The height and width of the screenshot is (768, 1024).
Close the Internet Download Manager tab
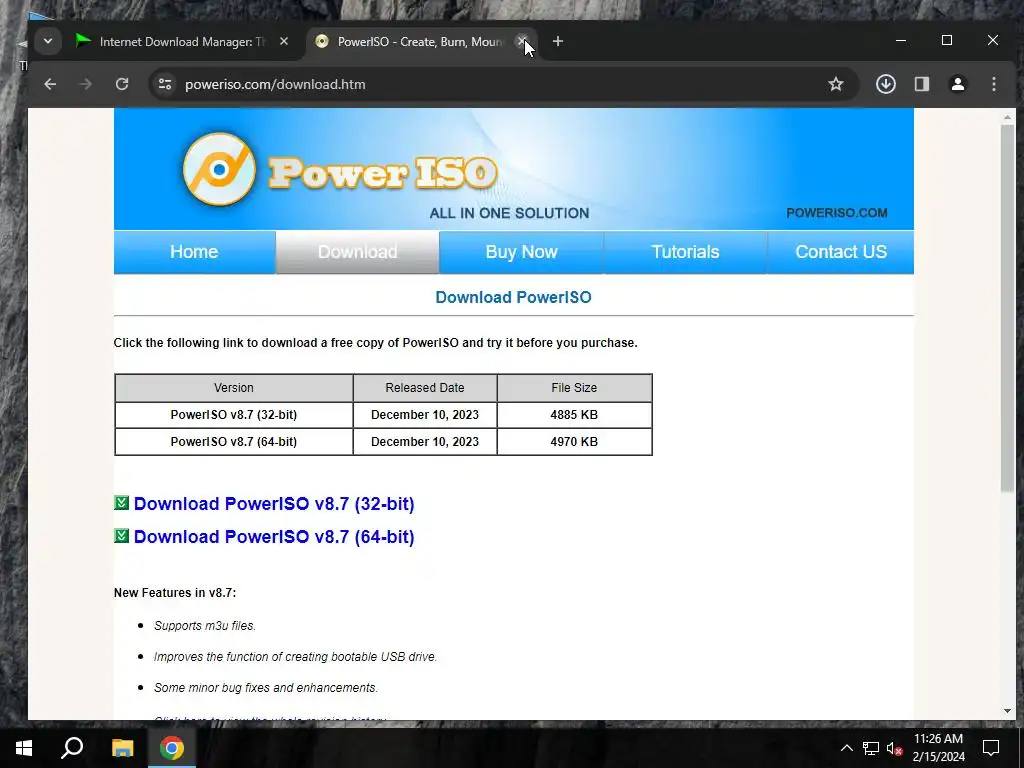click(x=284, y=42)
